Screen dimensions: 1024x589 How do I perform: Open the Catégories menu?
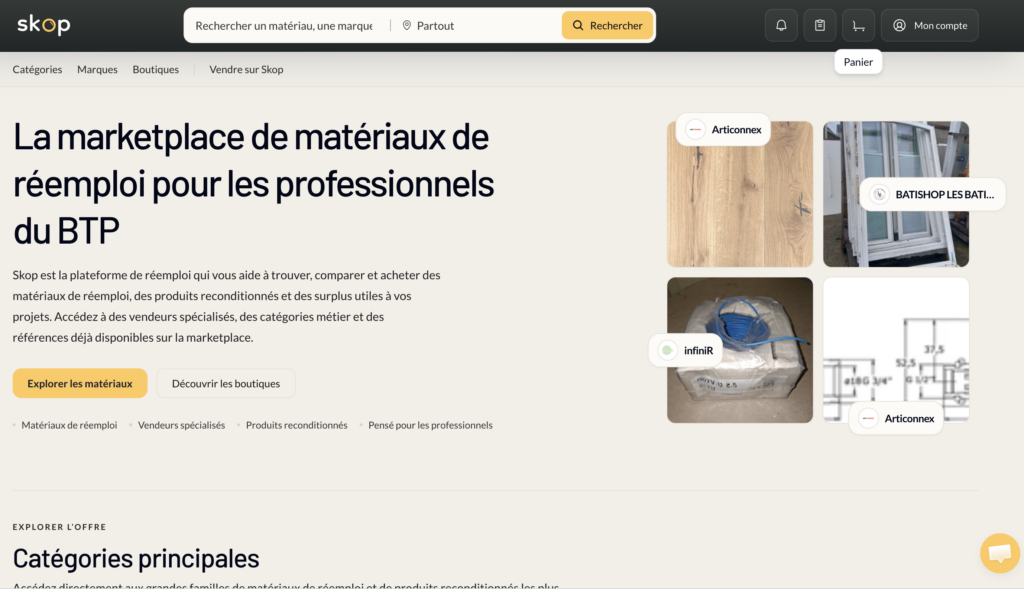[37, 69]
